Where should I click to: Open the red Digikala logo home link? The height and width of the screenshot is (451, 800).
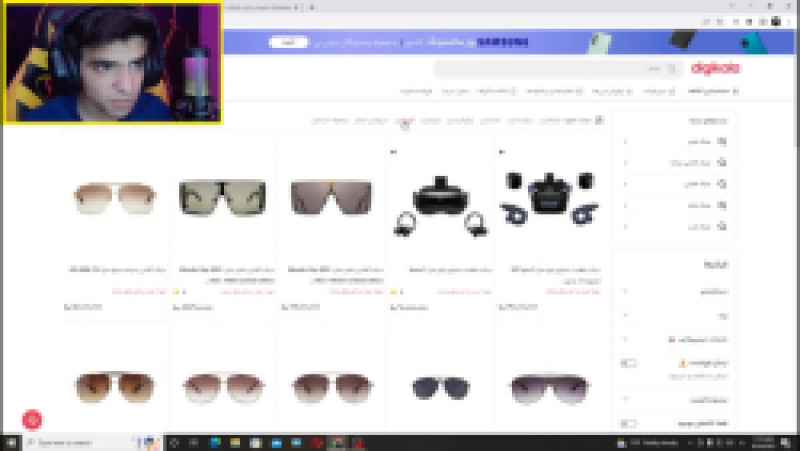(x=715, y=68)
